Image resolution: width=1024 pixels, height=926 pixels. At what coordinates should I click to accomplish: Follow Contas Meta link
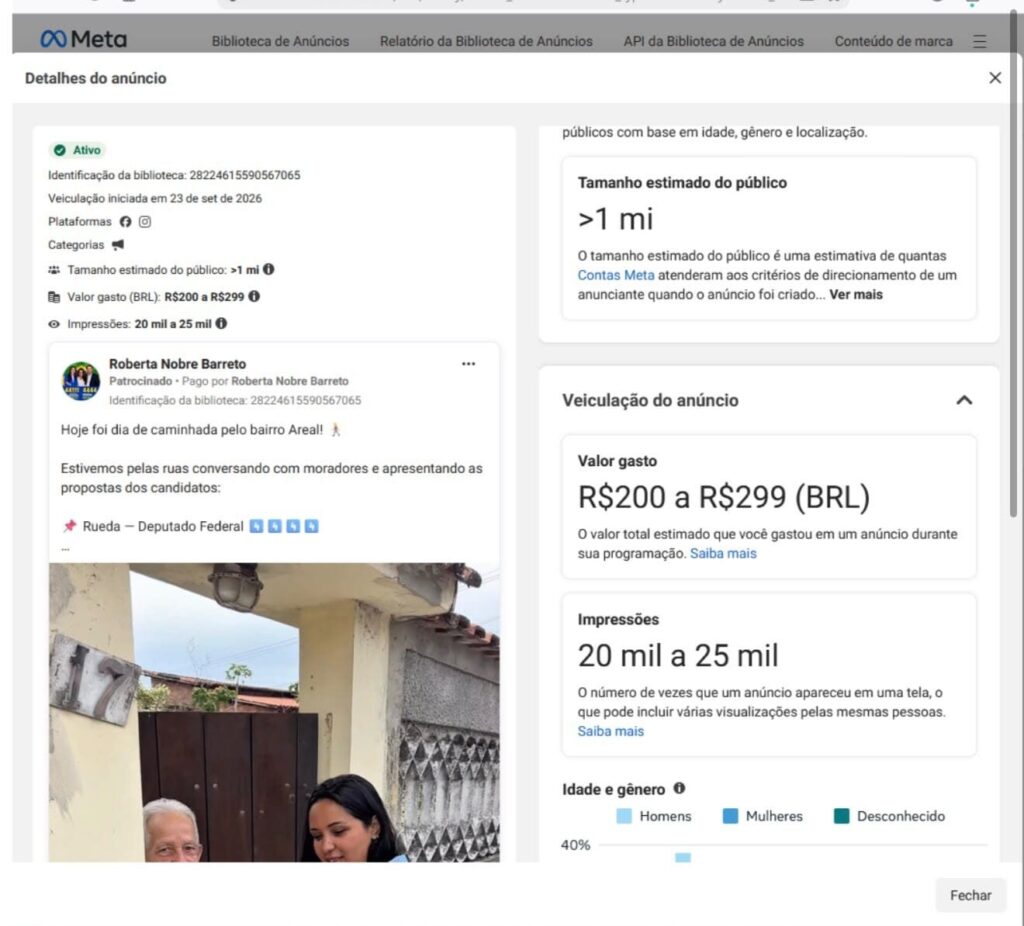pos(615,275)
